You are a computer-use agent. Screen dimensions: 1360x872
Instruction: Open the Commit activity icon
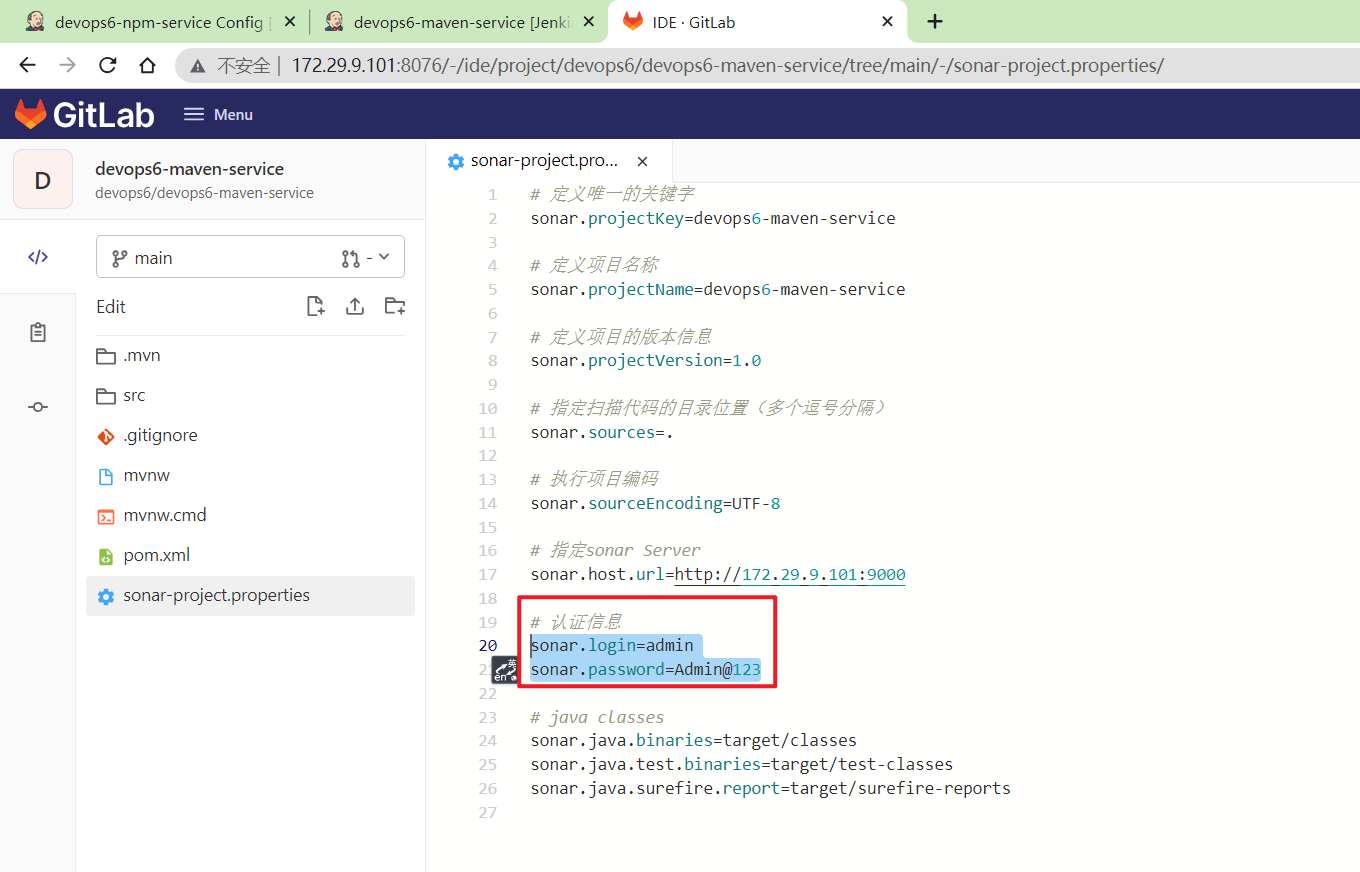pyautogui.click(x=38, y=407)
